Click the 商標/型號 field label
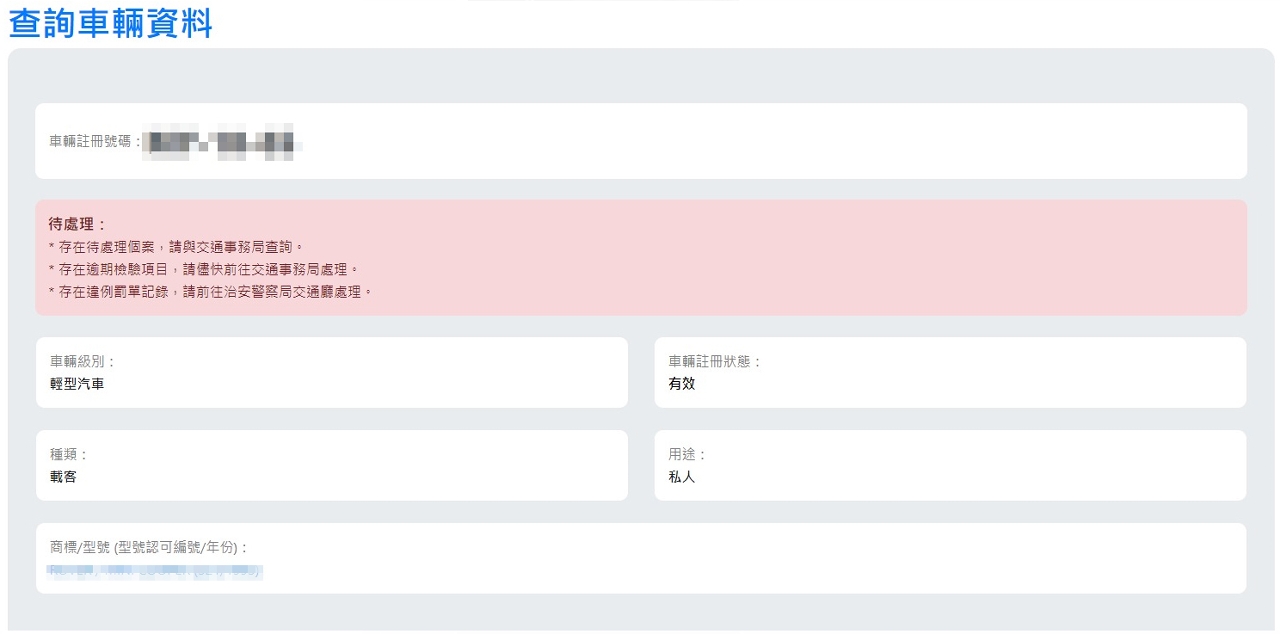 pos(148,547)
